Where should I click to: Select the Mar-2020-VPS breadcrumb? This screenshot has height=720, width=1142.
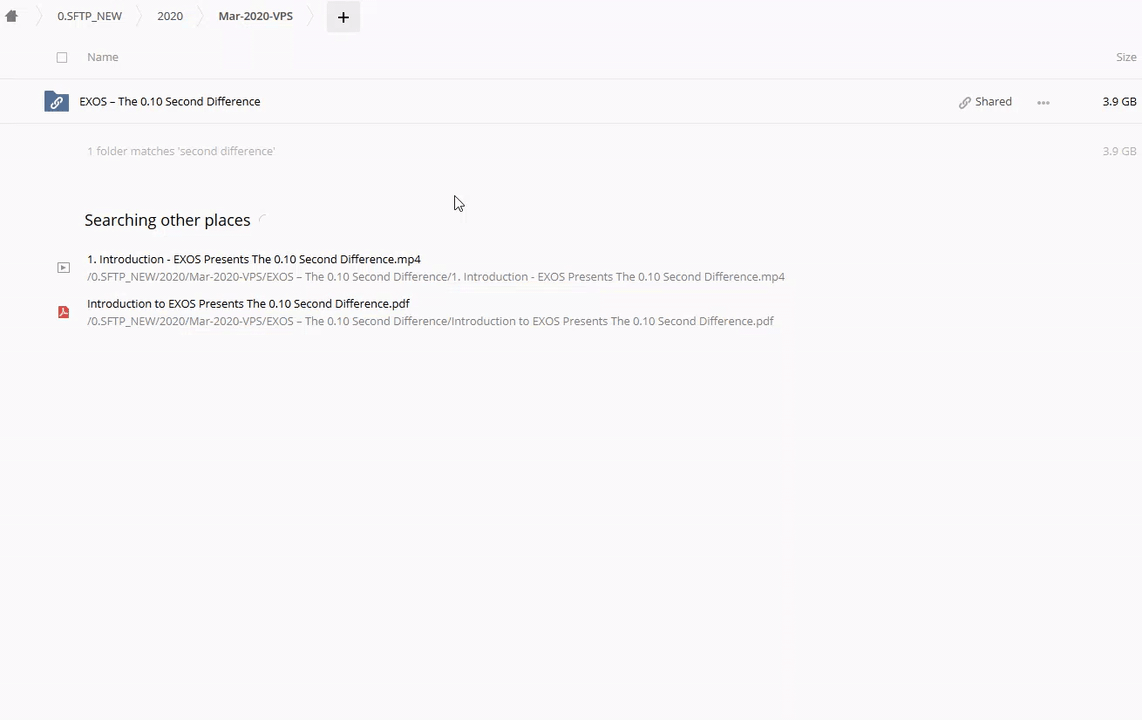point(255,16)
